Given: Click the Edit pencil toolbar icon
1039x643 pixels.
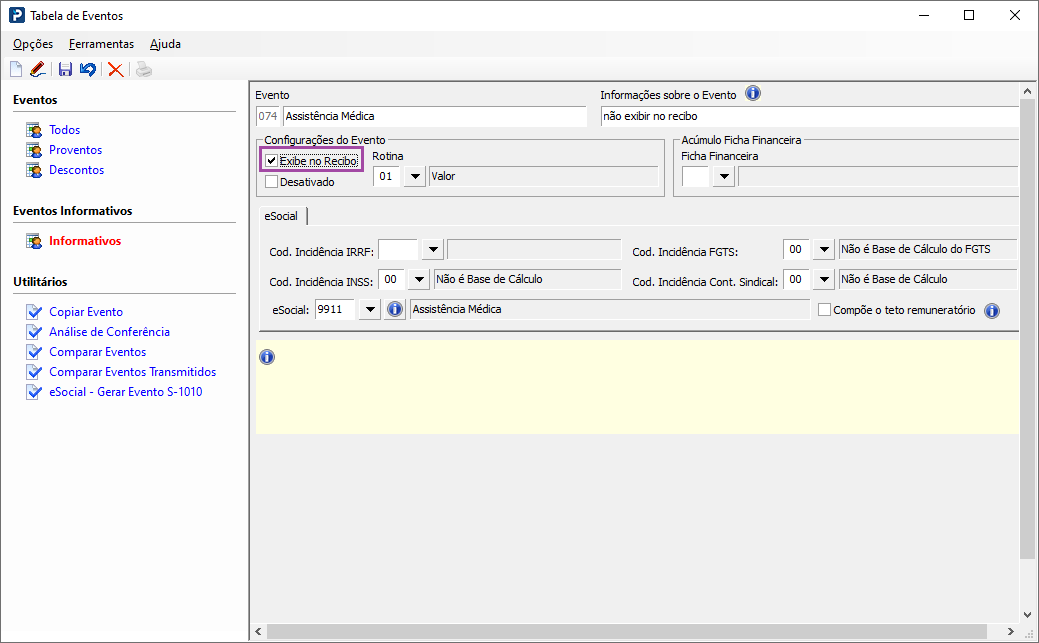Looking at the screenshot, I should tap(38, 69).
